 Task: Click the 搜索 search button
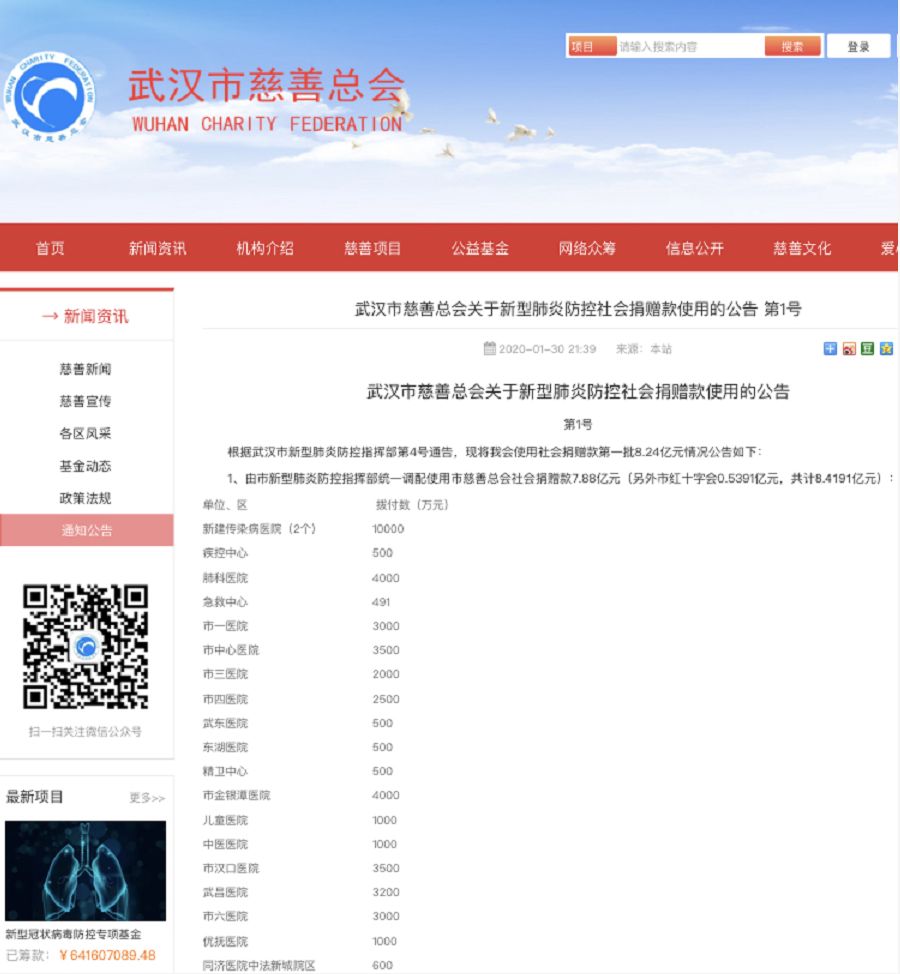[791, 45]
